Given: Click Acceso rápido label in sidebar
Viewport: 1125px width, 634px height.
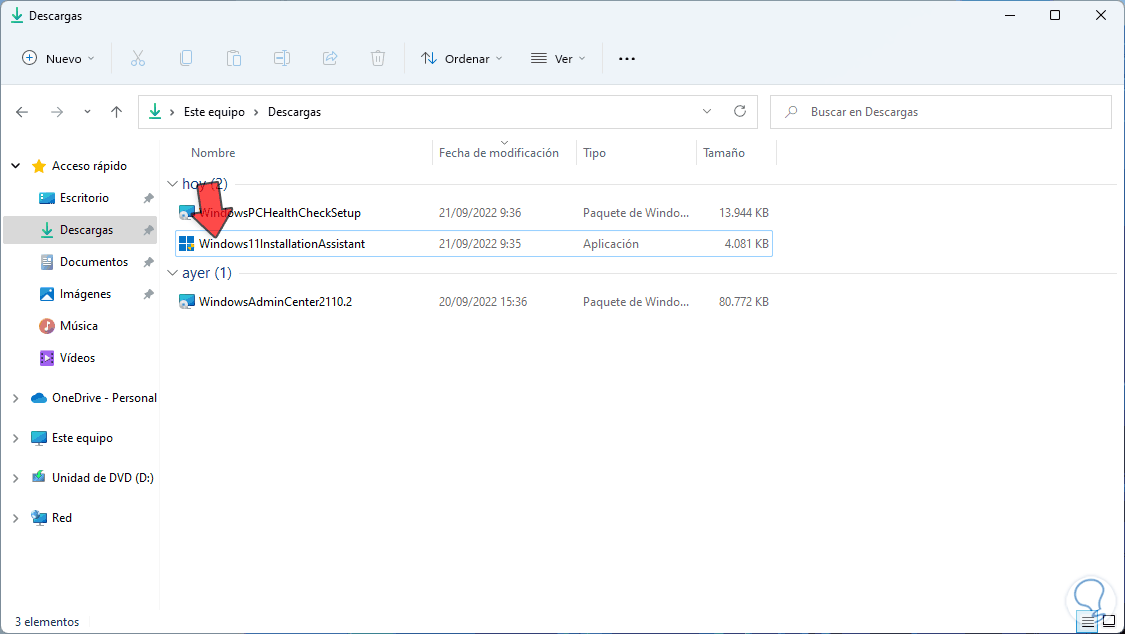Looking at the screenshot, I should coord(89,166).
